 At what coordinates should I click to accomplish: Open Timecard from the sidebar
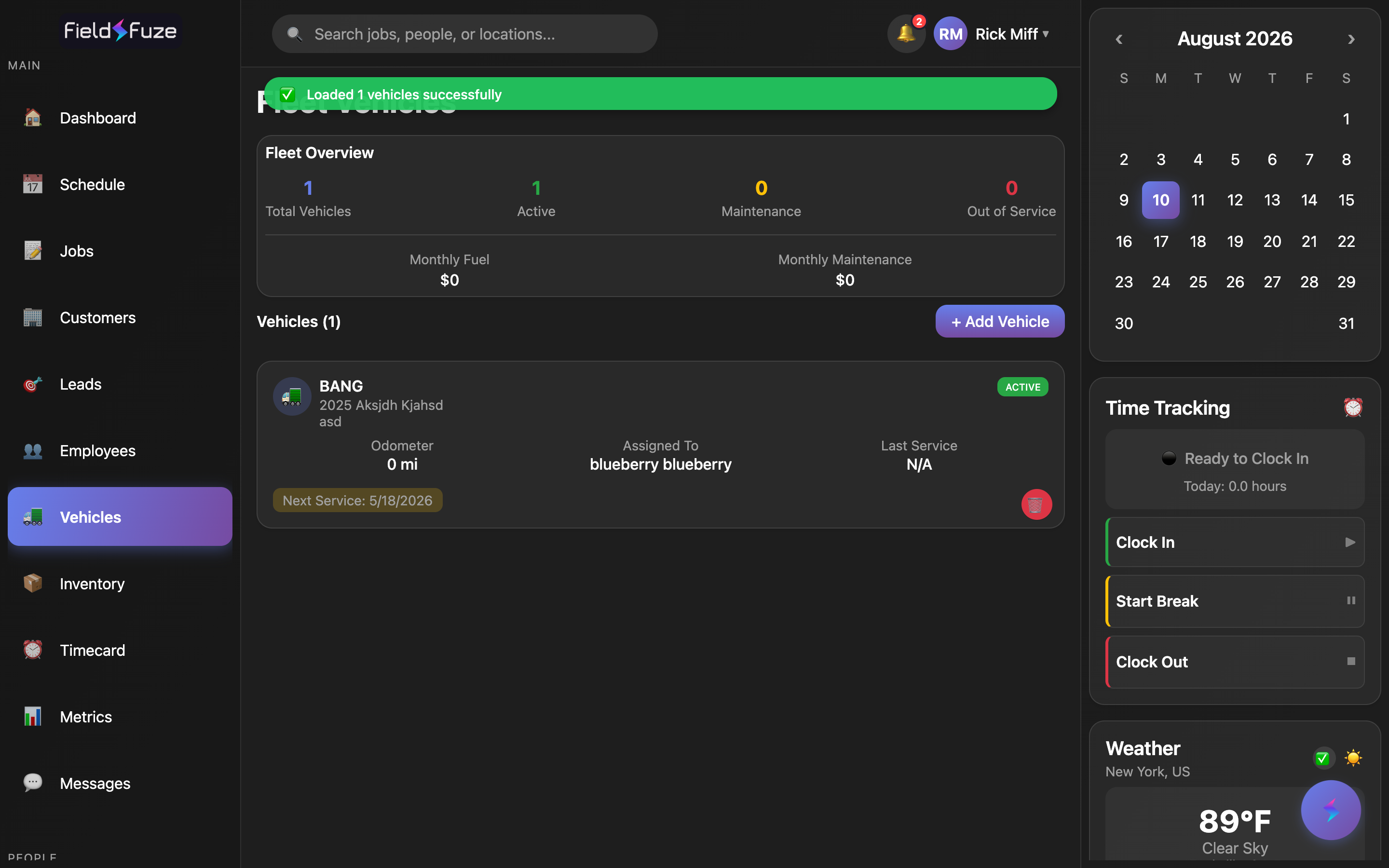[120, 651]
